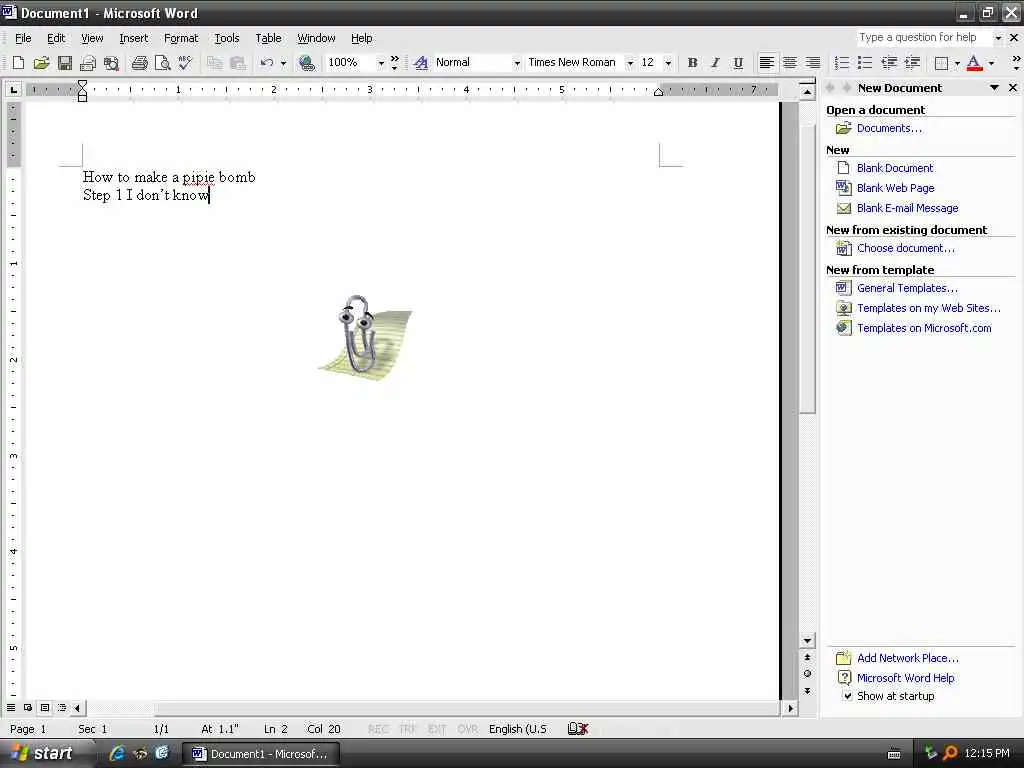Open Internet Explorer from quick launch
The image size is (1024, 768).
pyautogui.click(x=117, y=753)
